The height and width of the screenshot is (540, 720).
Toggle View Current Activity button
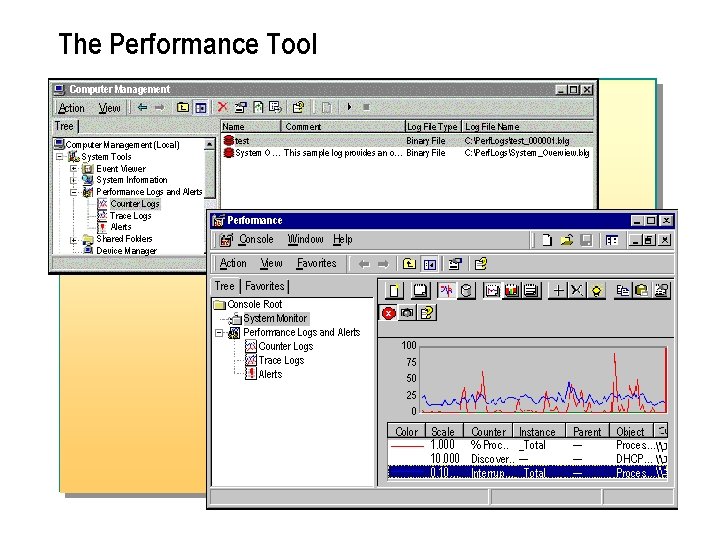click(446, 291)
